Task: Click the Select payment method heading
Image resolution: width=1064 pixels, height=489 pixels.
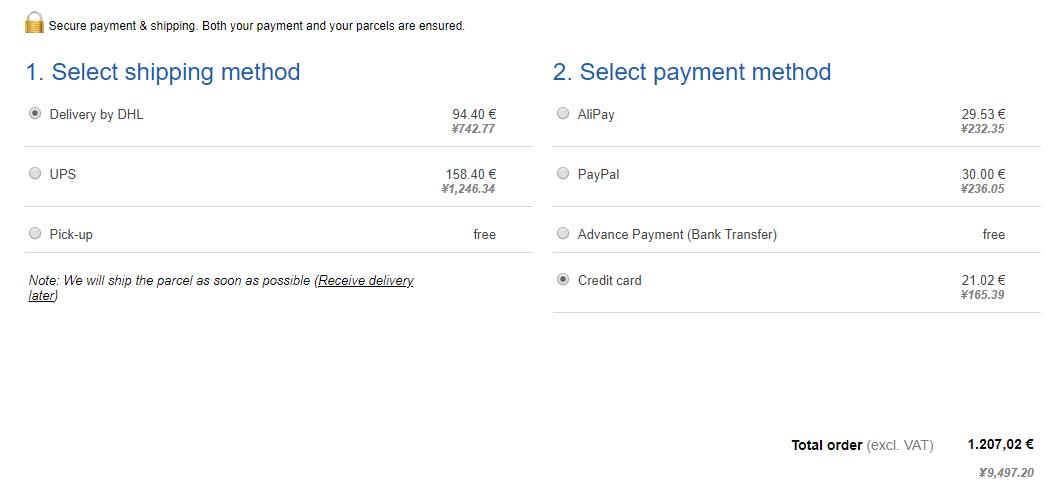Action: 692,72
